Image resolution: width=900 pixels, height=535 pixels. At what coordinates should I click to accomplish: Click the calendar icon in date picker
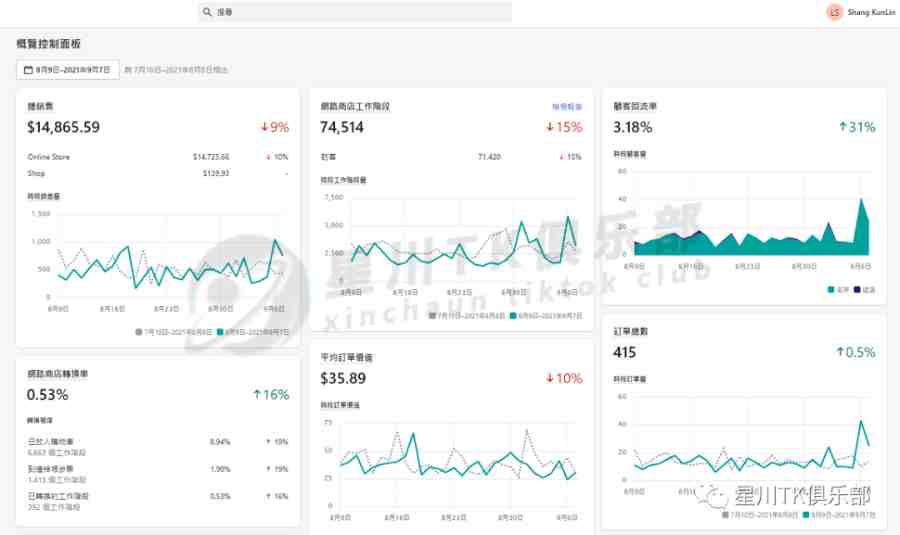(28, 70)
